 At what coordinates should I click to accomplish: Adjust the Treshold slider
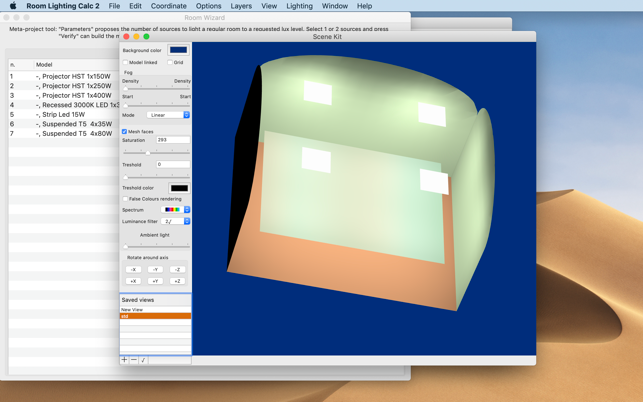[x=156, y=177]
